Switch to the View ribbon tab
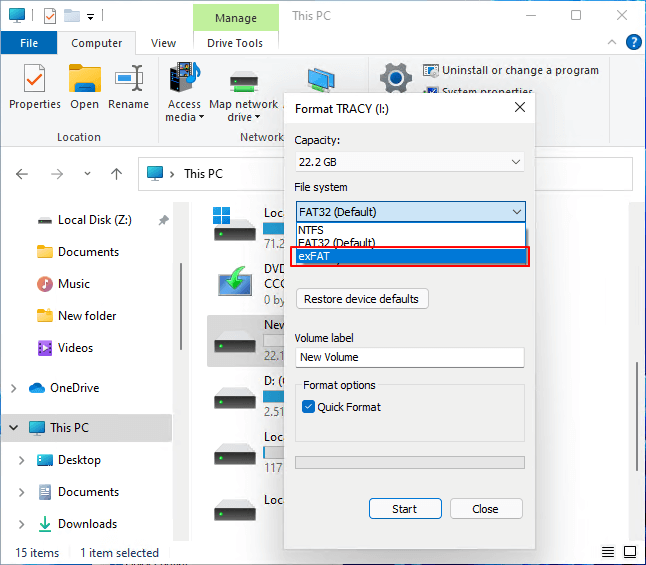 tap(163, 43)
